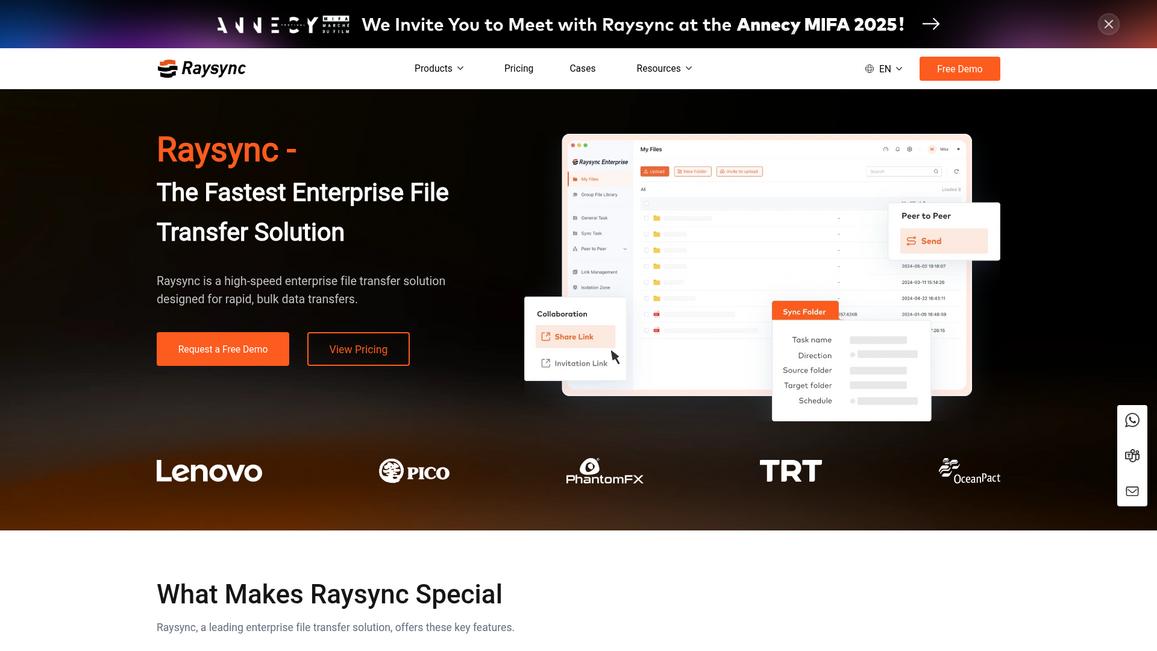Open WhatsApp contact icon
Image resolution: width=1157 pixels, height=651 pixels.
(x=1132, y=420)
